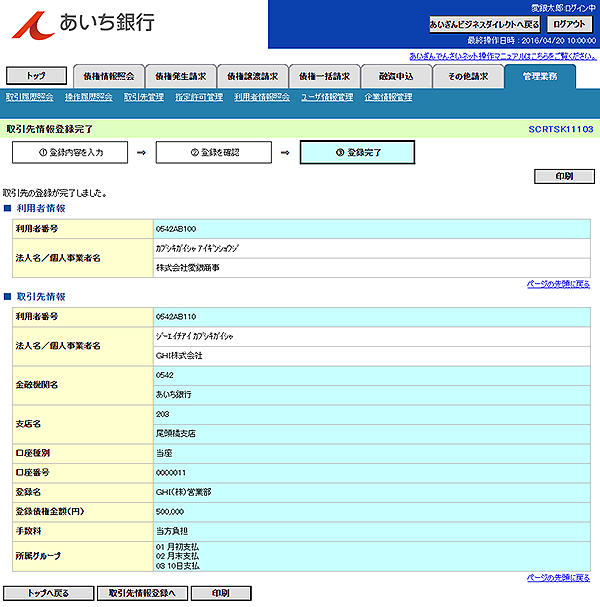Open 操作履歴照会 submenu link
600x607 pixels.
point(89,97)
